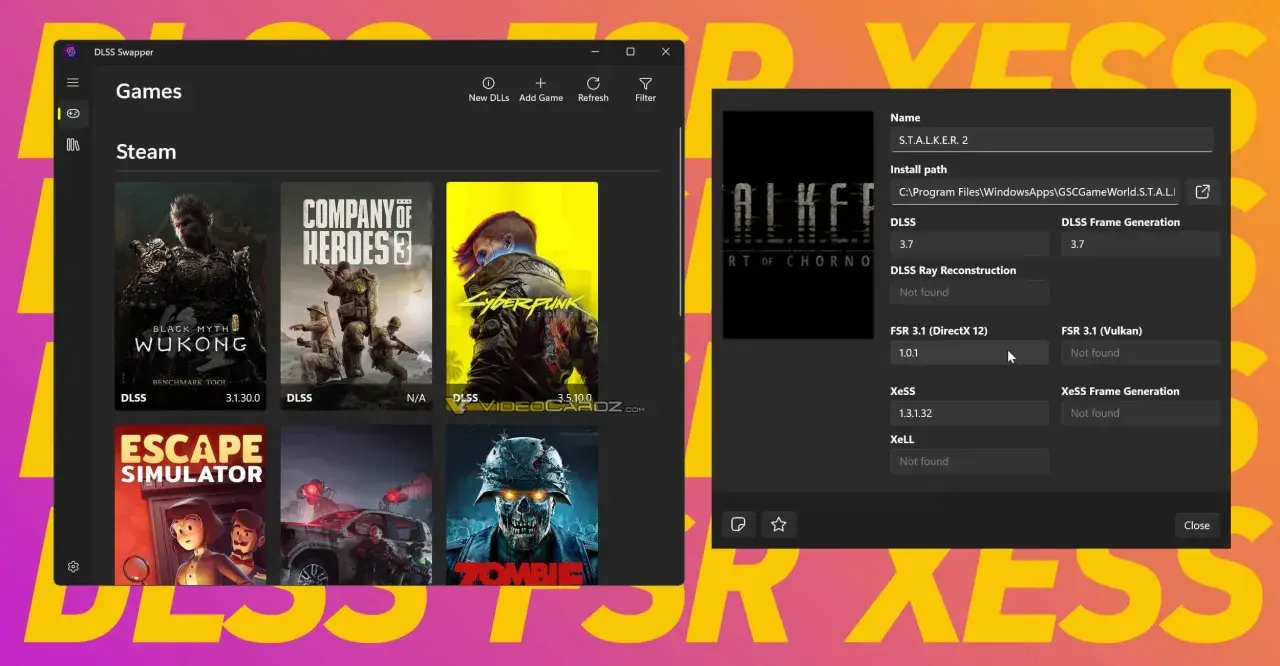
Task: Click Wukong's DLSS 3.1.30.0 version label
Action: (242, 398)
